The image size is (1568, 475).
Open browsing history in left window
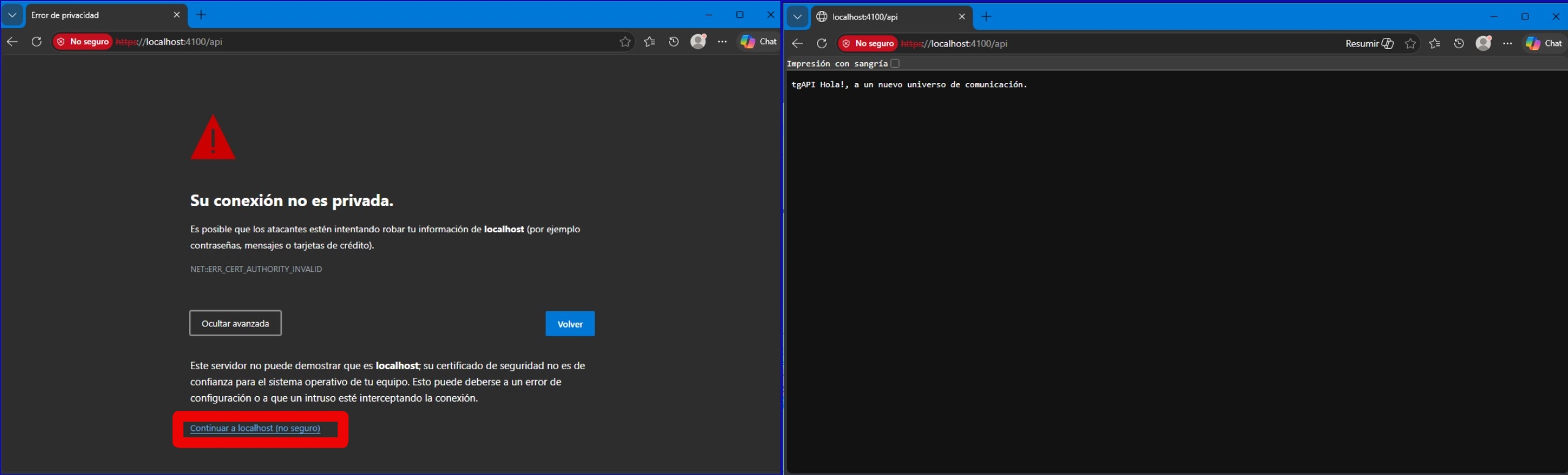point(674,42)
